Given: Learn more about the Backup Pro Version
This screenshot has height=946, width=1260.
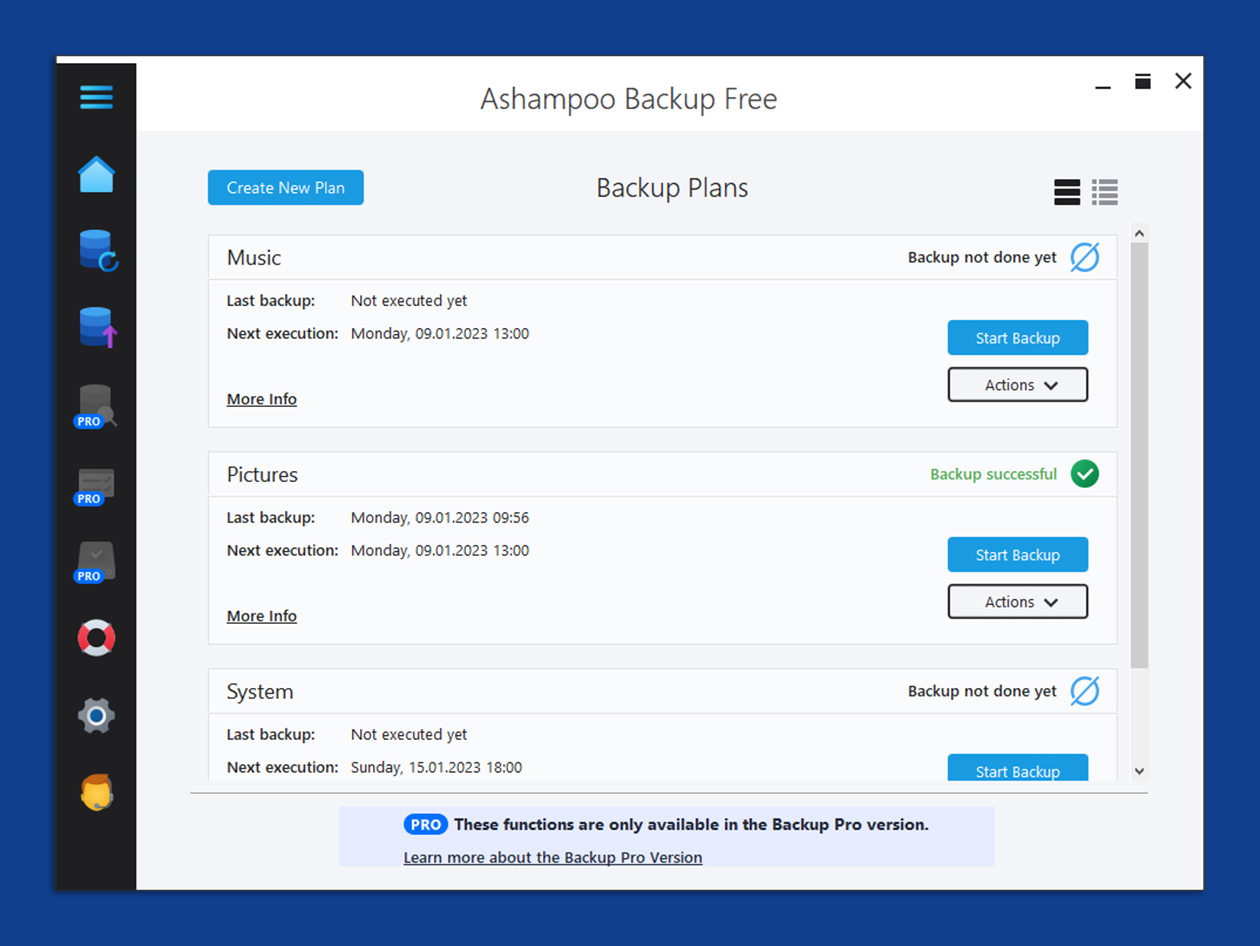Looking at the screenshot, I should click(552, 857).
